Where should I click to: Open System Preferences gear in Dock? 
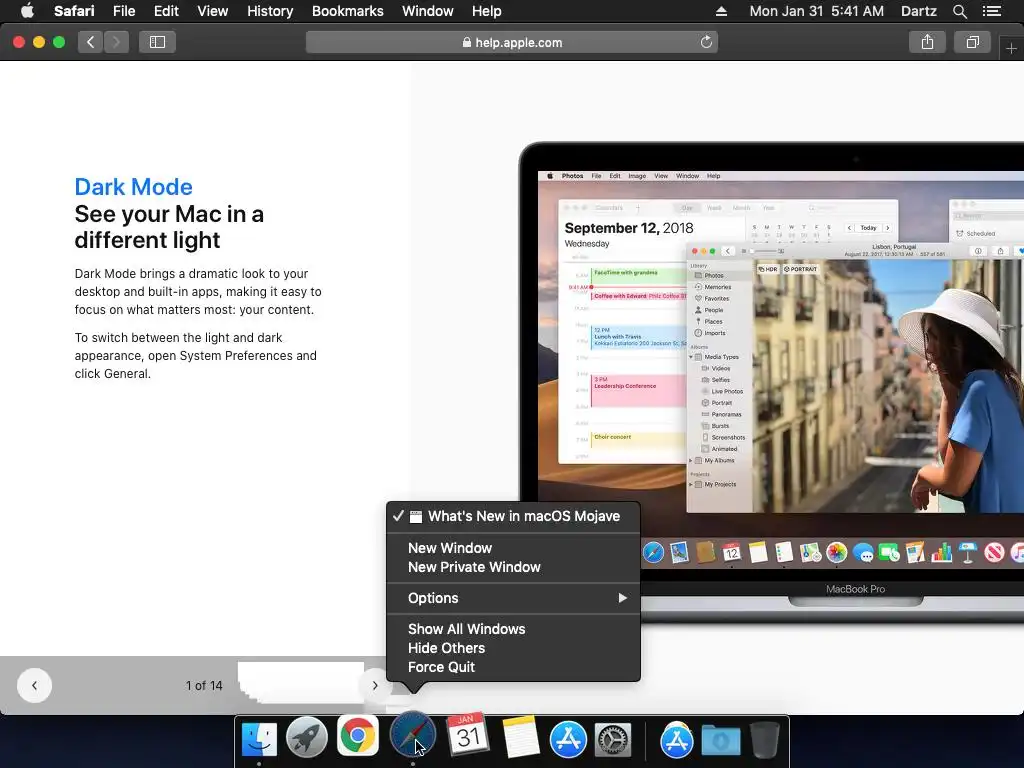(613, 740)
